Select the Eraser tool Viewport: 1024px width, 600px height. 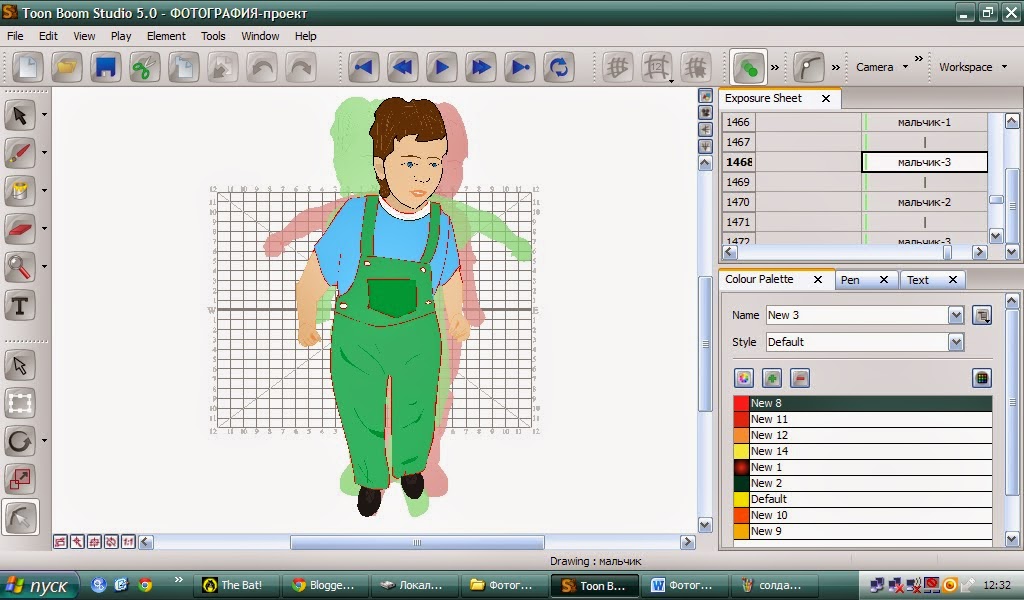coord(18,228)
